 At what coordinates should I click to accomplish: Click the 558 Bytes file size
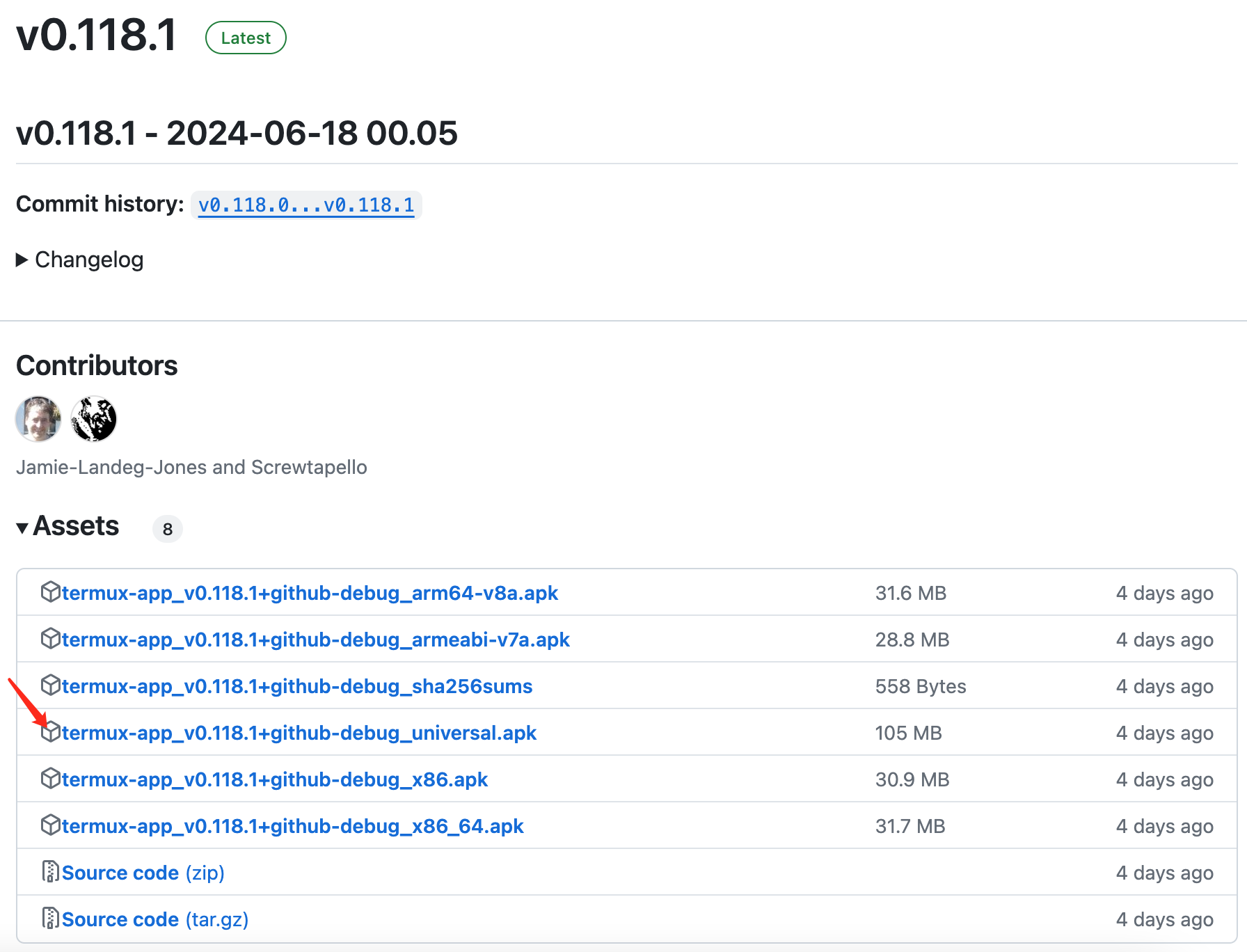point(921,686)
